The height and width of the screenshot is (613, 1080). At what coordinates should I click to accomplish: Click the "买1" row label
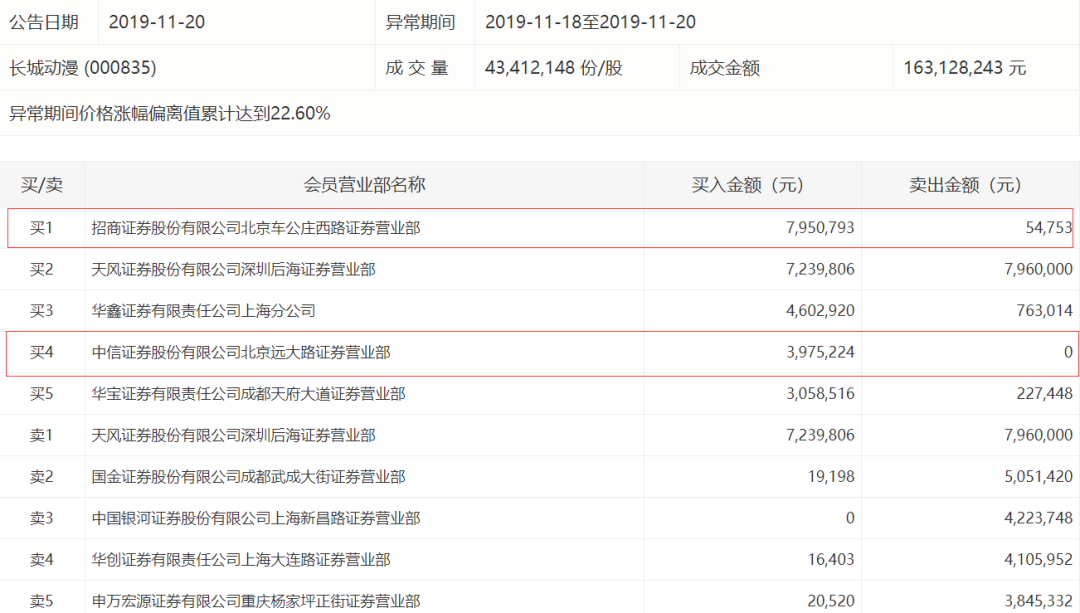click(x=41, y=228)
